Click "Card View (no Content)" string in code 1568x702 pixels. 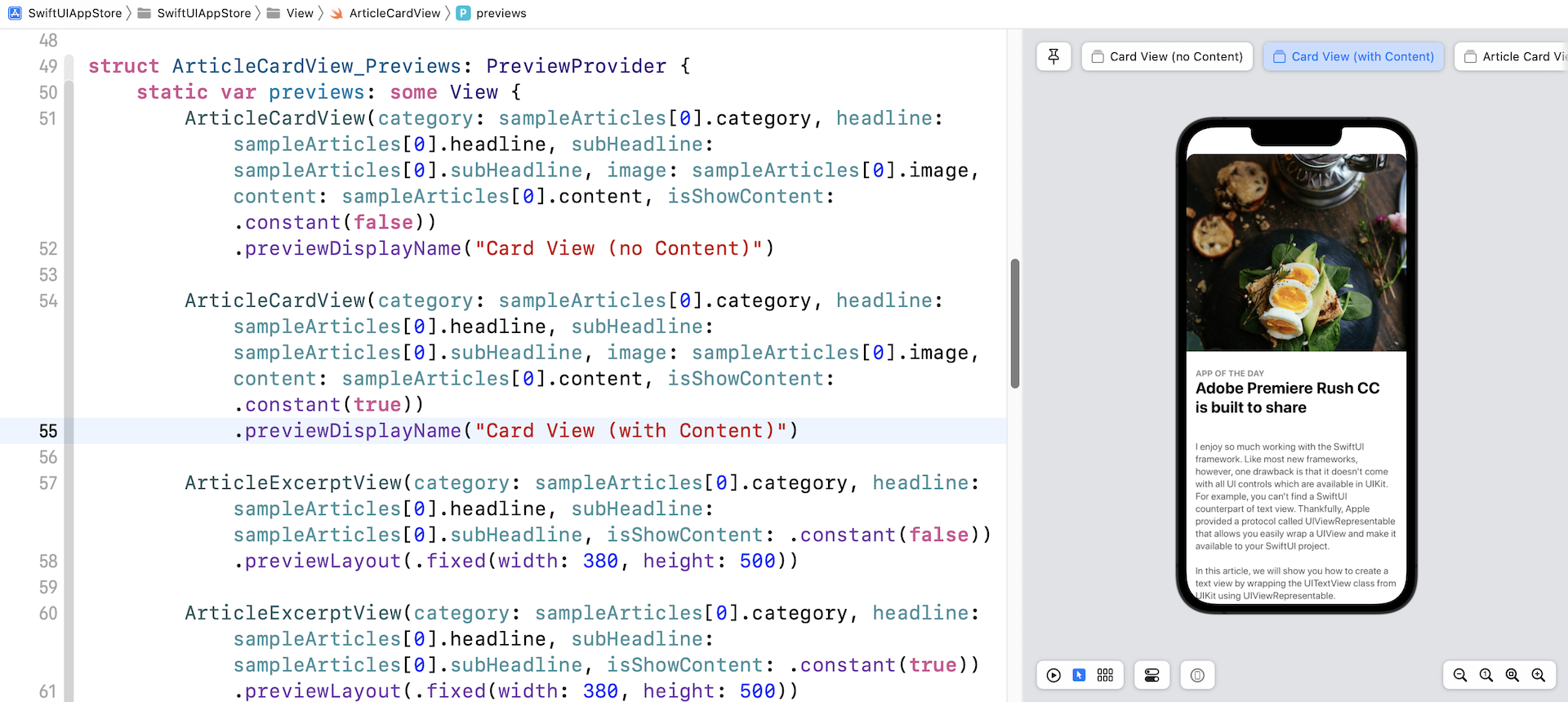click(618, 248)
